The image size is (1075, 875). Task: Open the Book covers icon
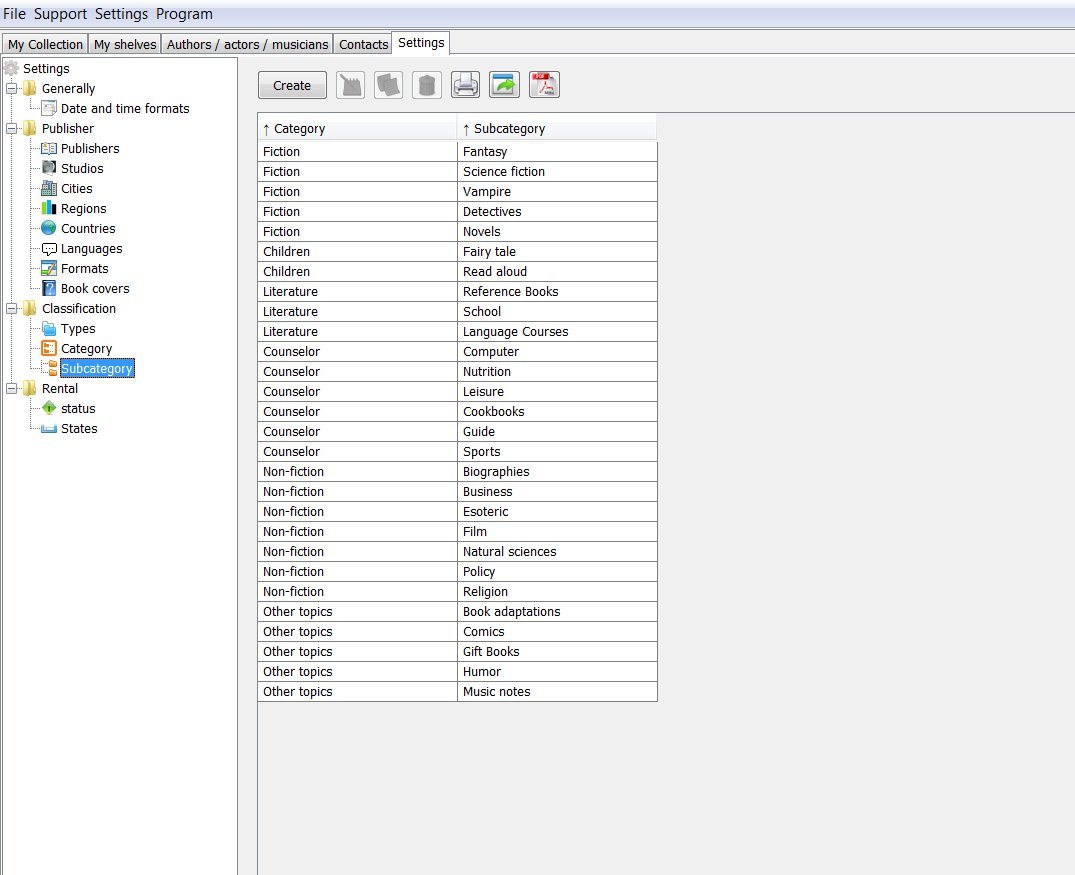tap(49, 288)
